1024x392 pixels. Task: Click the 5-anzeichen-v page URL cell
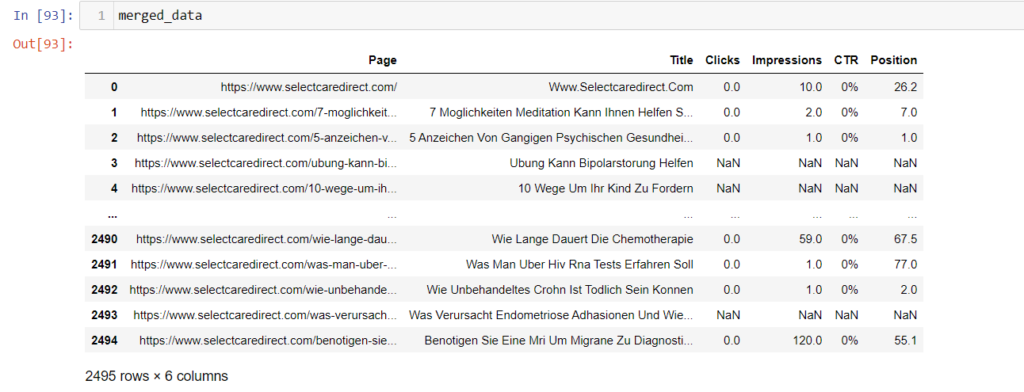(266, 138)
